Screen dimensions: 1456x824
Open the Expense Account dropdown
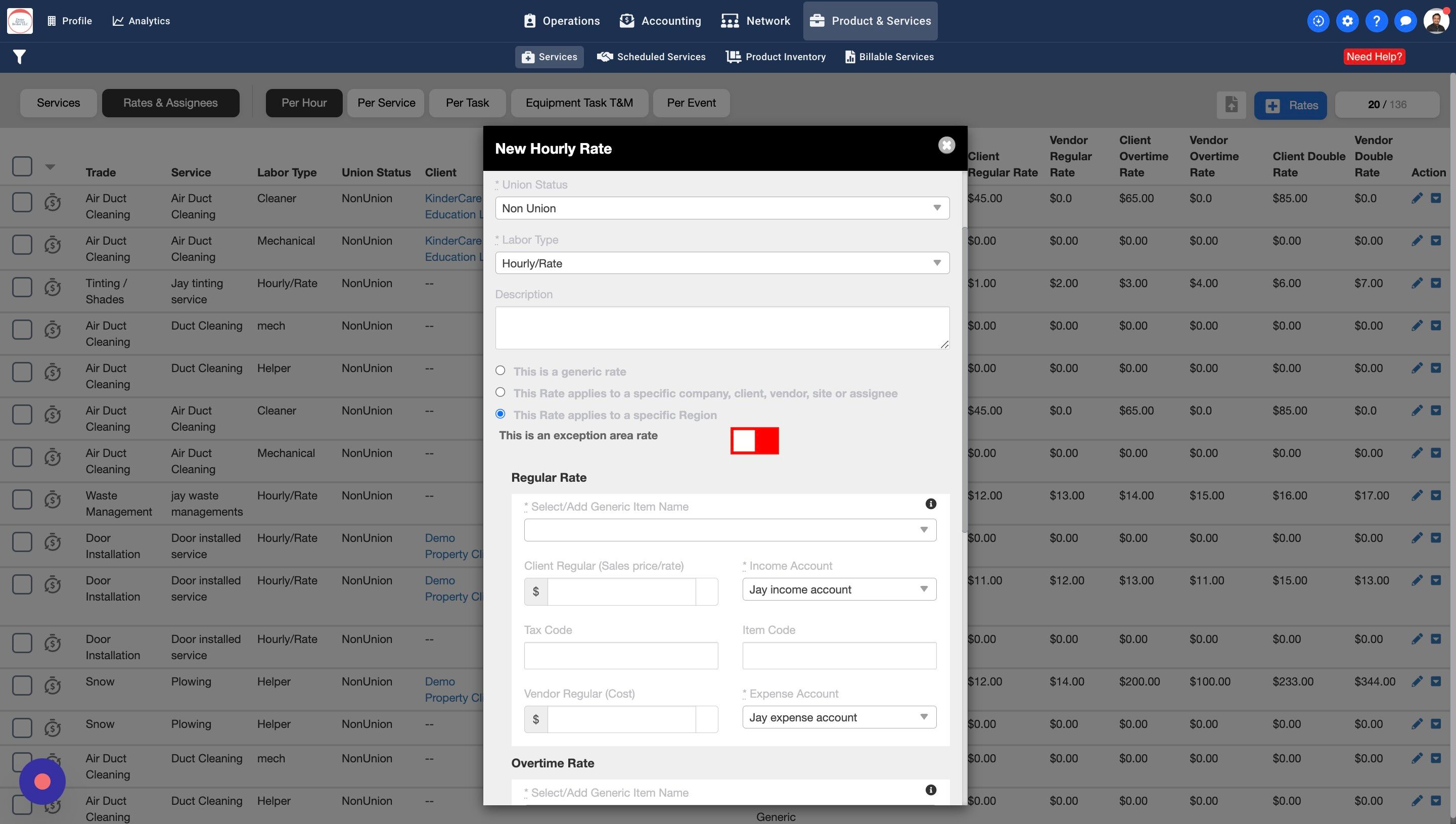[x=839, y=717]
